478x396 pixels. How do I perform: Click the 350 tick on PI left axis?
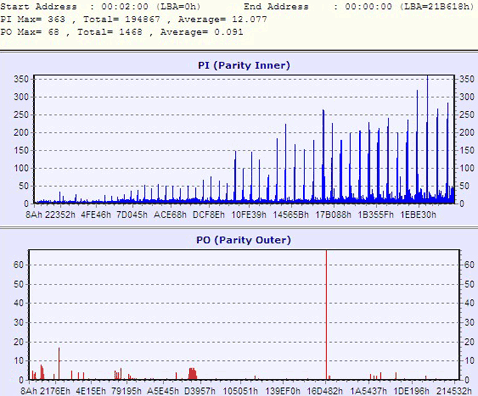pos(21,79)
